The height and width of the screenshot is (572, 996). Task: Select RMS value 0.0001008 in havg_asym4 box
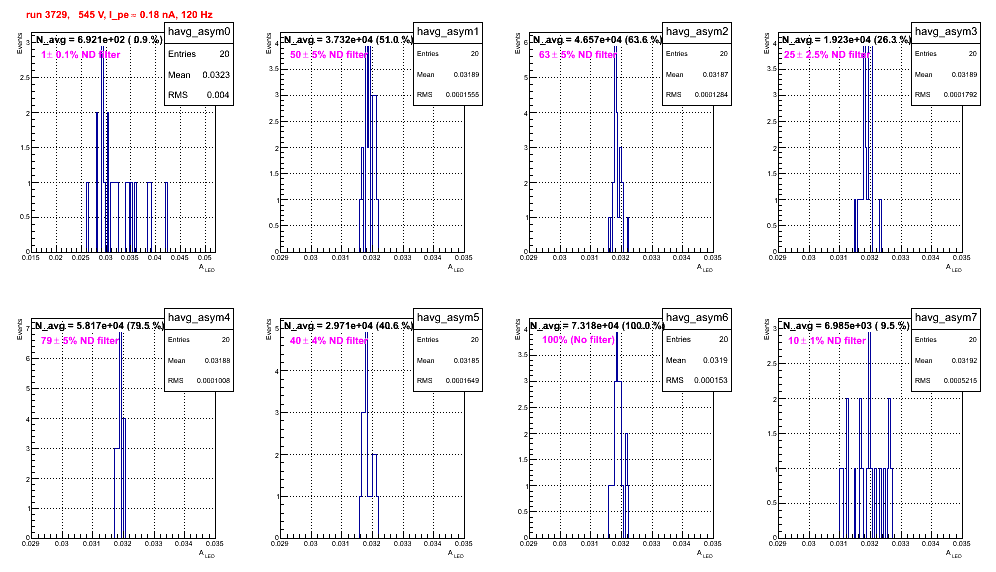pos(213,381)
